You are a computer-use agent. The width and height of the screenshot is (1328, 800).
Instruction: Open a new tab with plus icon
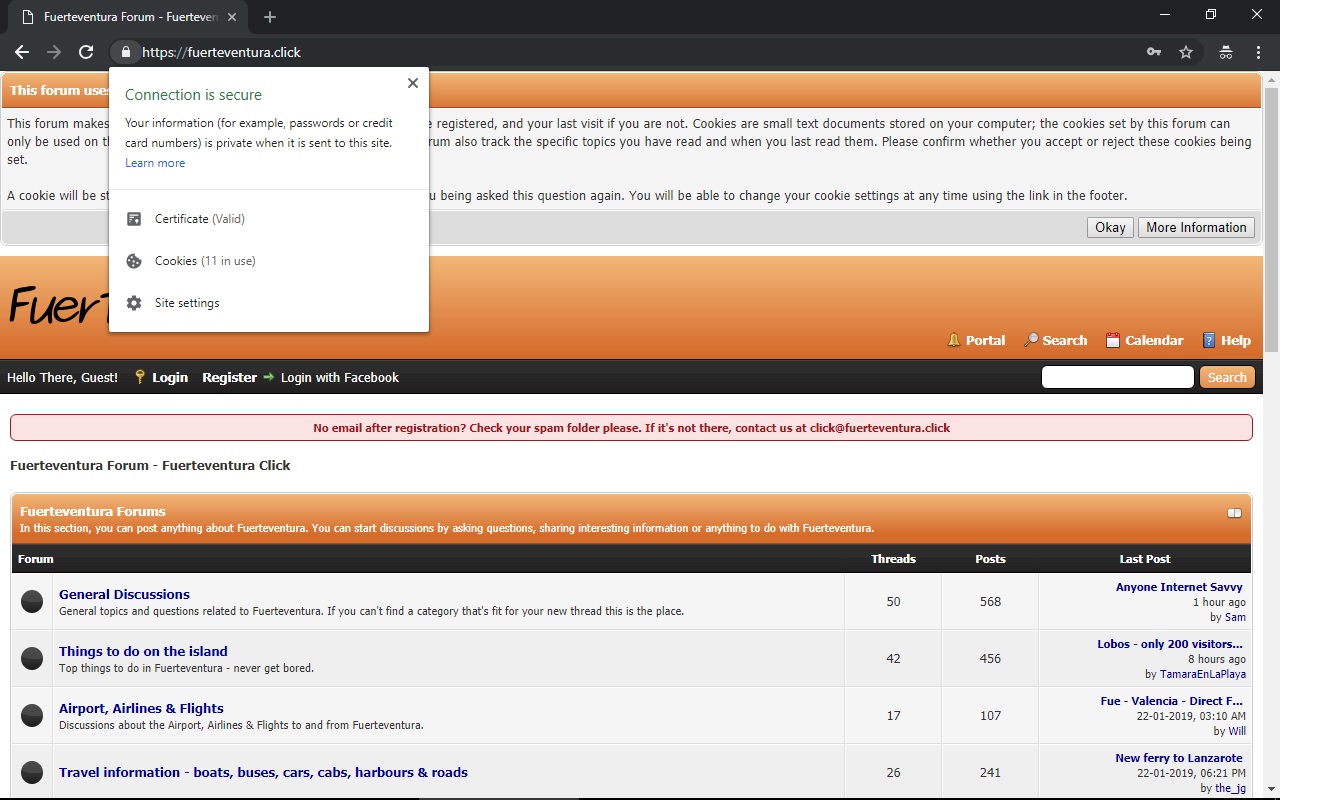click(x=270, y=17)
